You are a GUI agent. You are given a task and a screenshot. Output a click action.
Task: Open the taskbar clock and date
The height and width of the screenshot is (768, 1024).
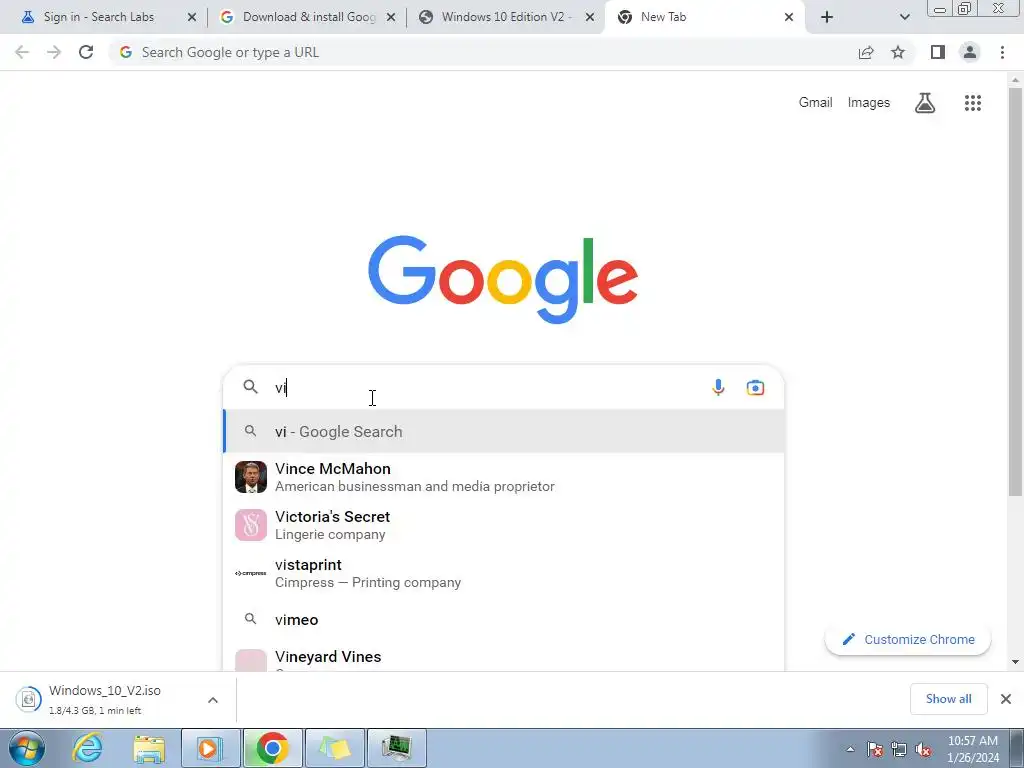click(x=973, y=749)
